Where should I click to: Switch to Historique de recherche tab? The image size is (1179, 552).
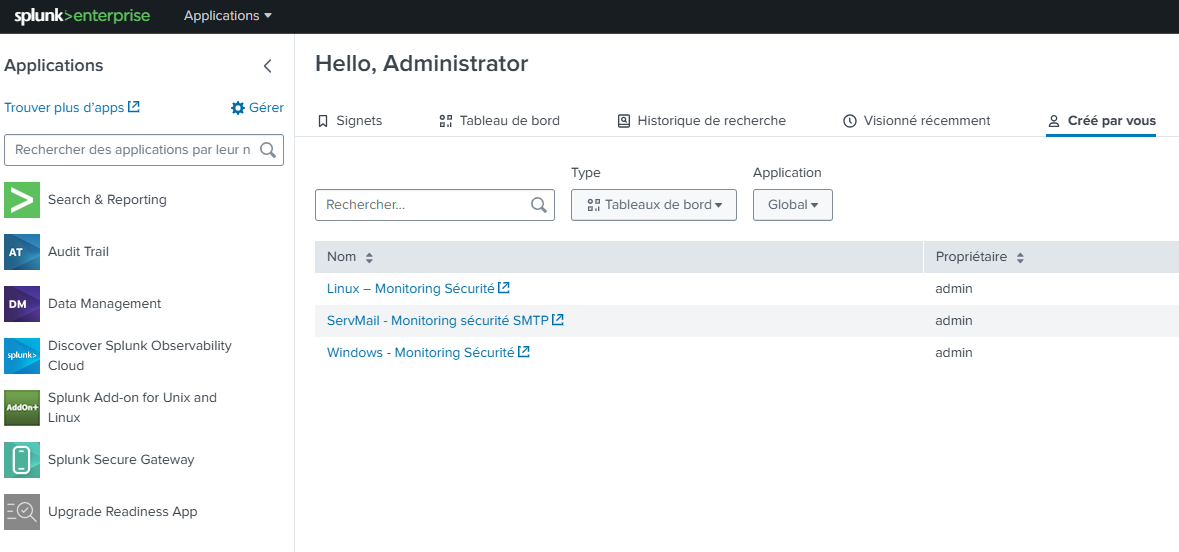[x=702, y=120]
